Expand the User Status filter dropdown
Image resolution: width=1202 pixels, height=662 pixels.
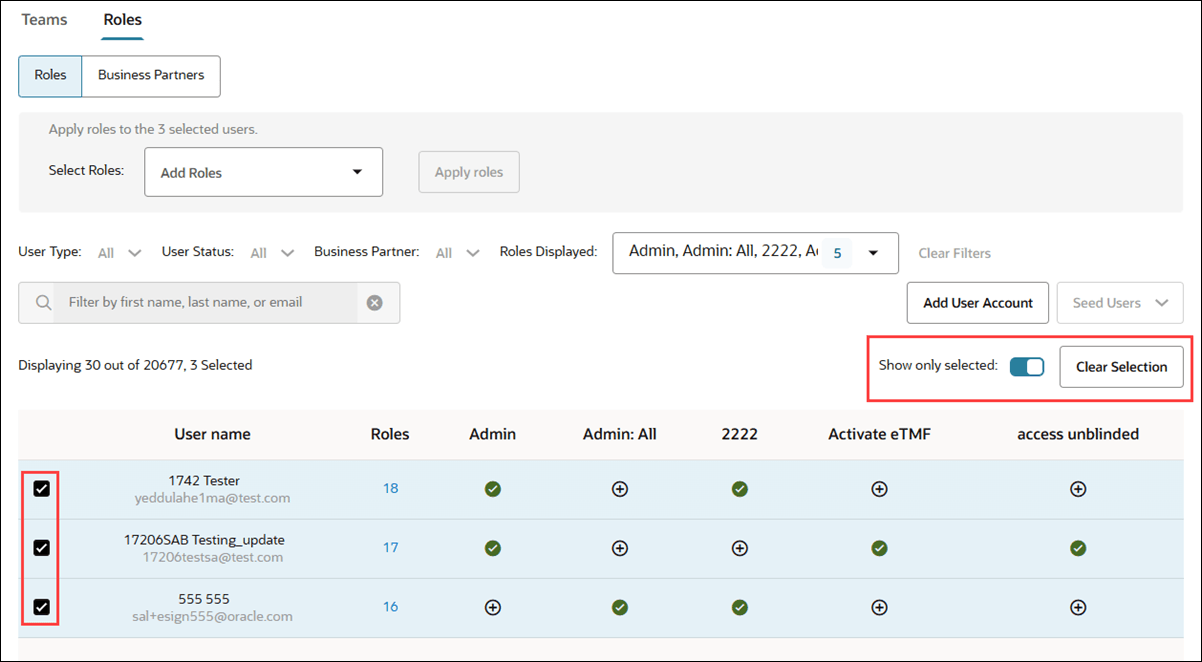pyautogui.click(x=270, y=252)
